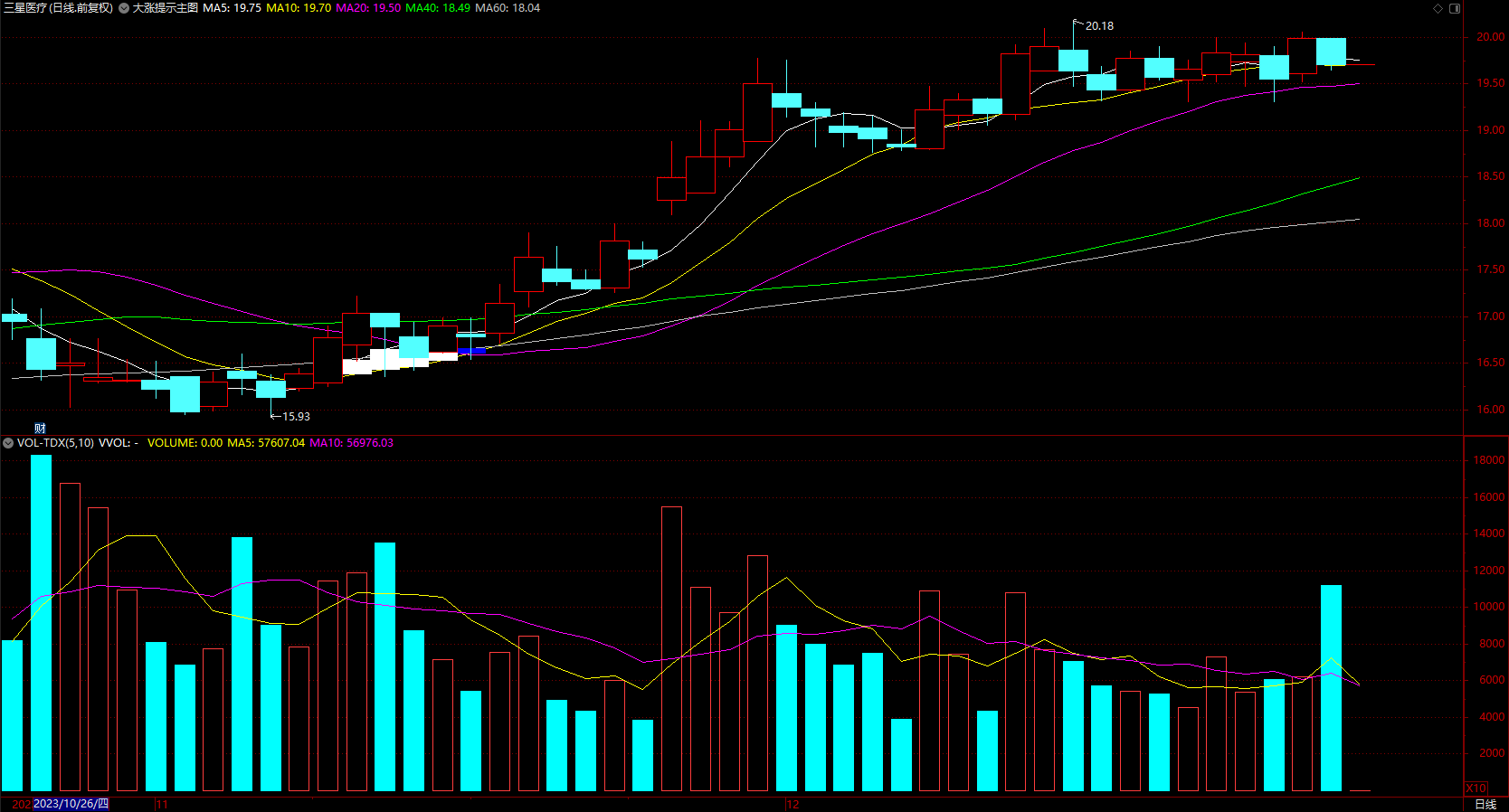Viewport: 1509px width, 812px height.
Task: Click the 大涨提示主图 indicator name
Action: pyautogui.click(x=166, y=8)
